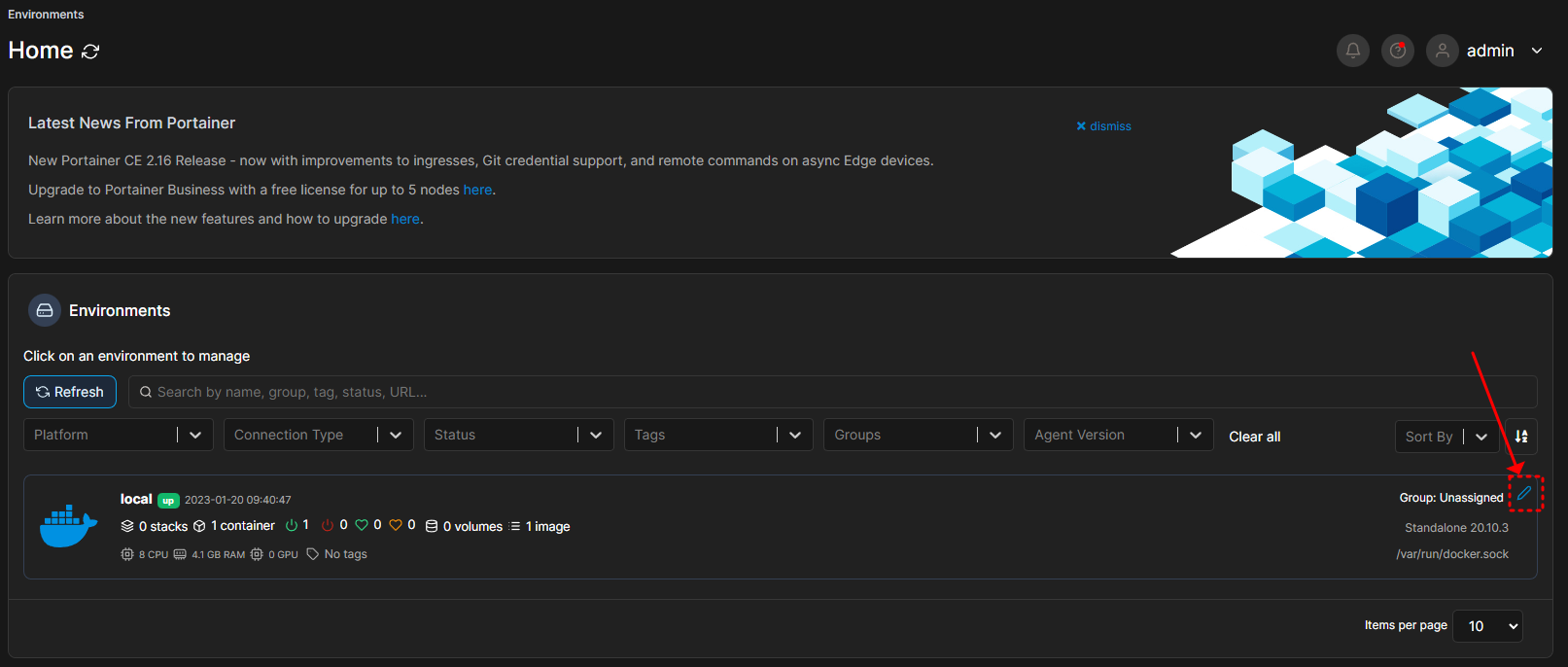Click the GPU chip icon
Screen dimensions: 1568x667
point(257,554)
